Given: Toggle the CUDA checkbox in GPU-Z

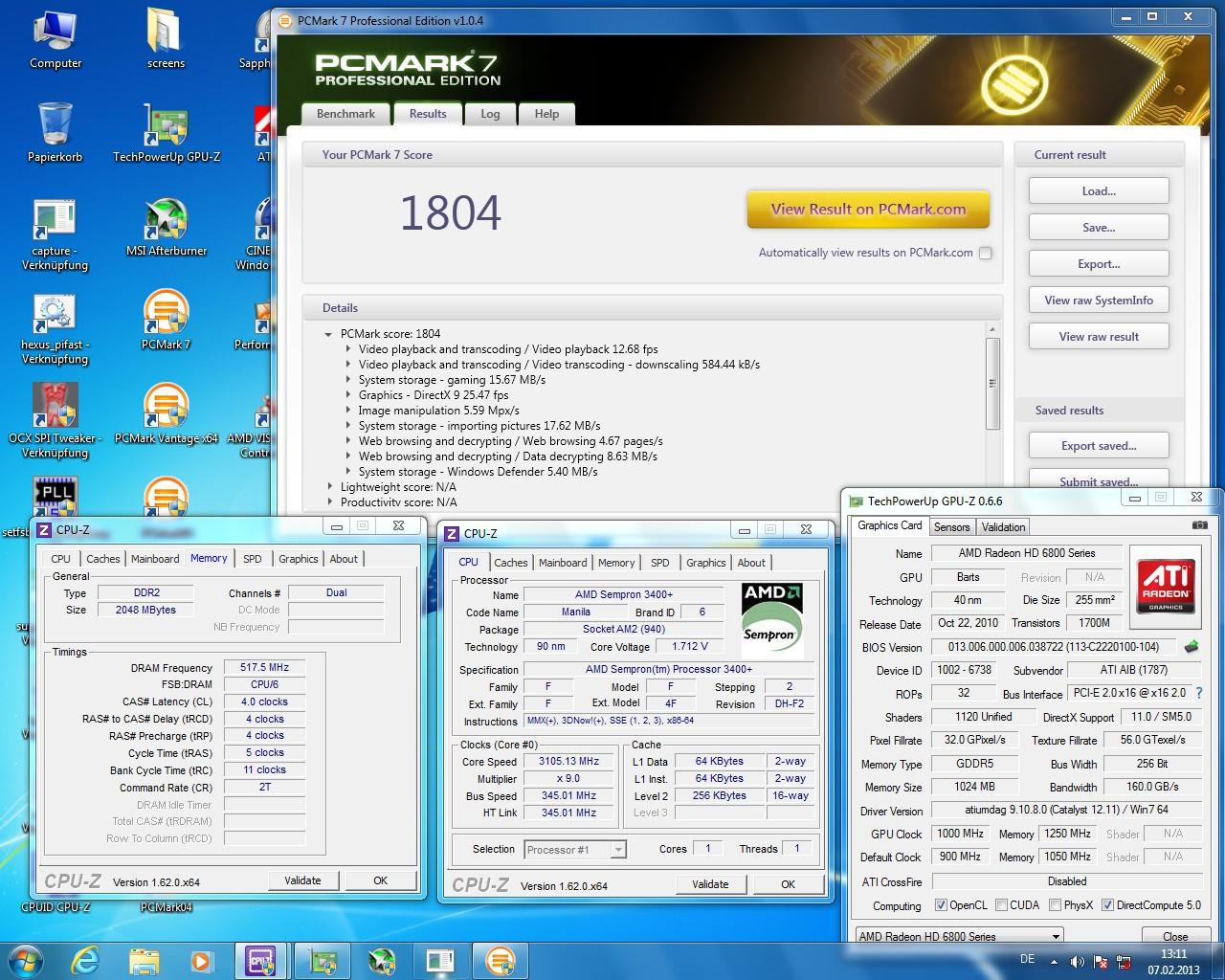Looking at the screenshot, I should pyautogui.click(x=1001, y=904).
